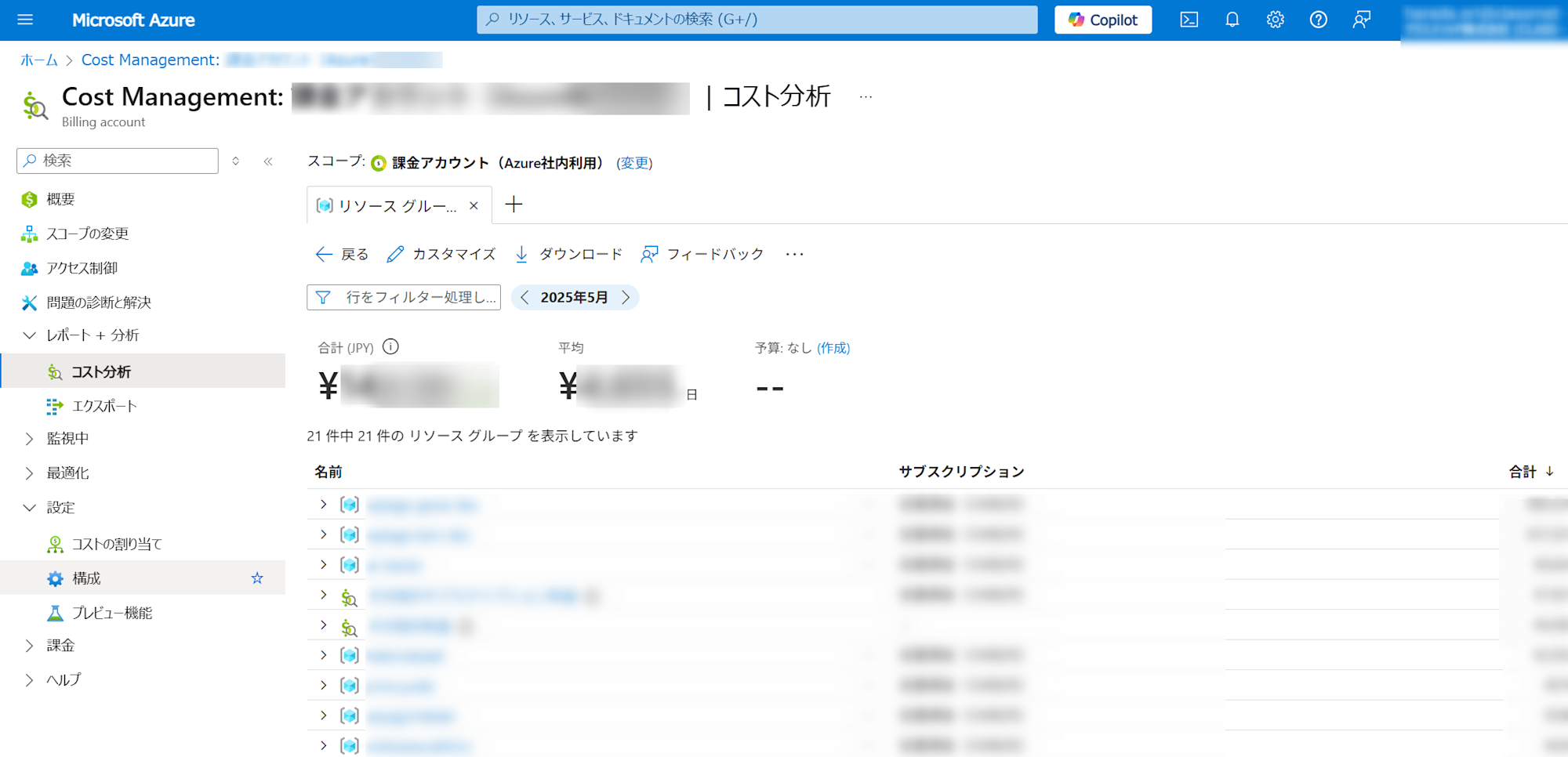Collapse the sidebar with double chevron
Image resolution: width=1568 pixels, height=757 pixels.
pos(268,161)
